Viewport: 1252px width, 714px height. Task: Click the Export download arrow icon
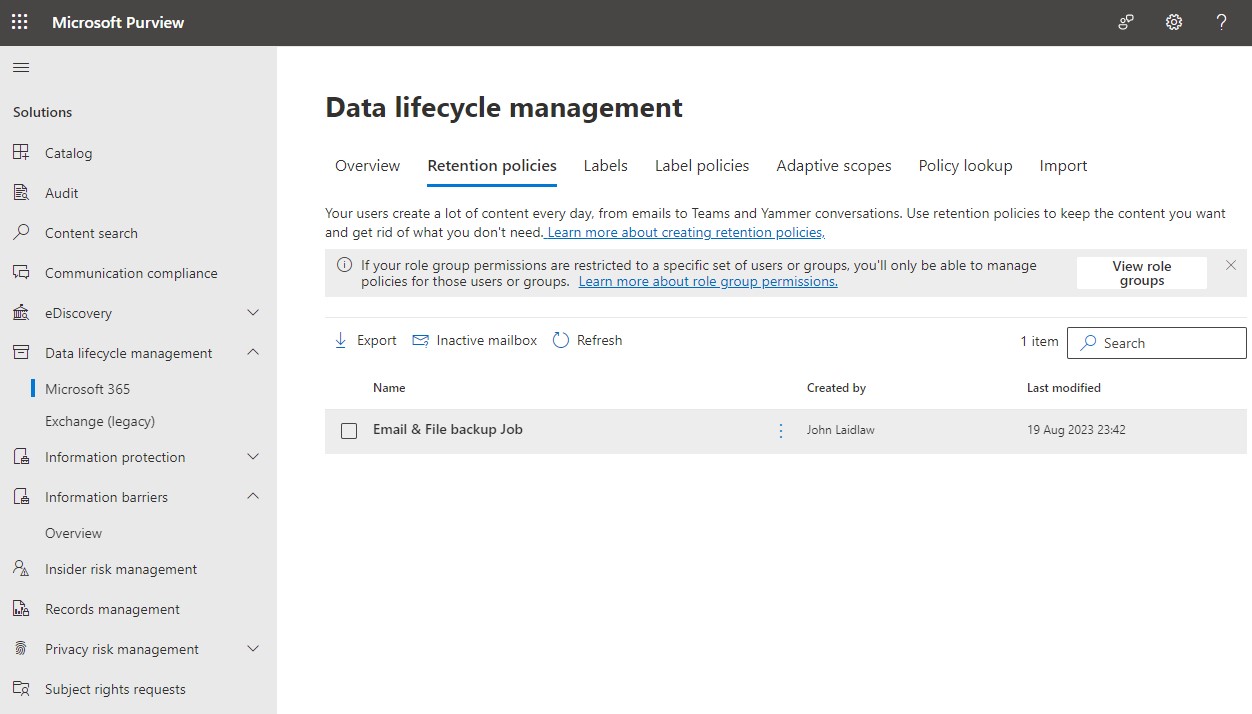coord(340,340)
